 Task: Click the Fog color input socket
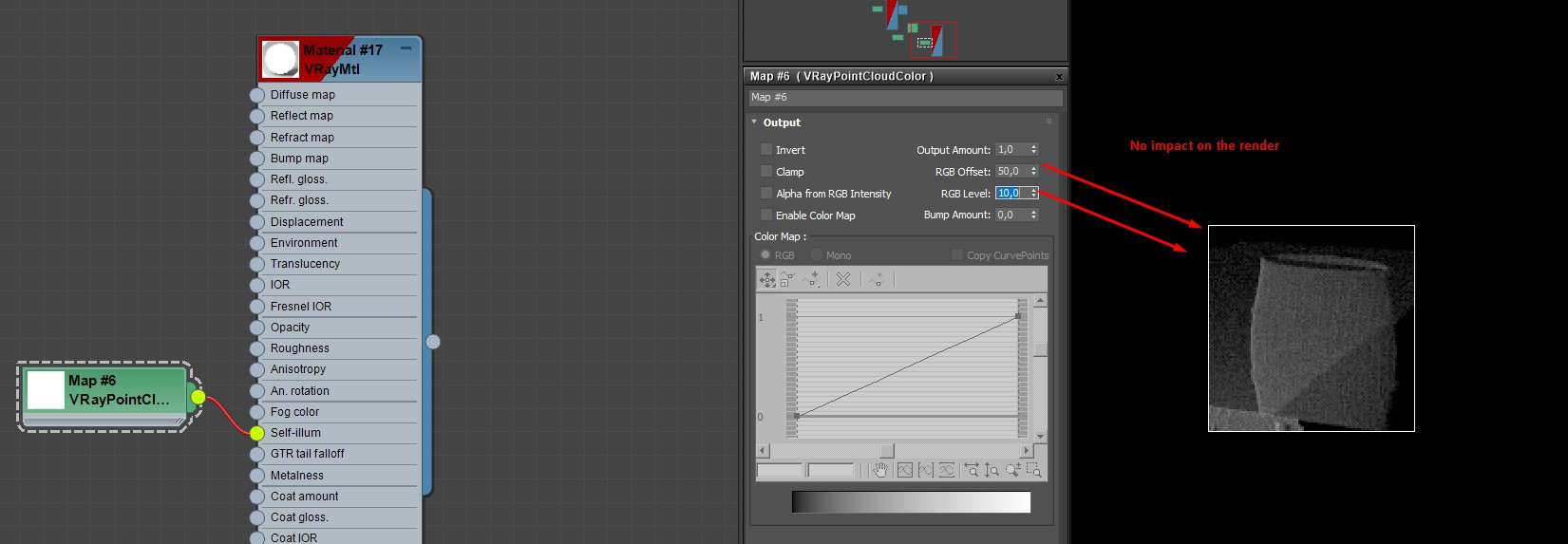(256, 412)
